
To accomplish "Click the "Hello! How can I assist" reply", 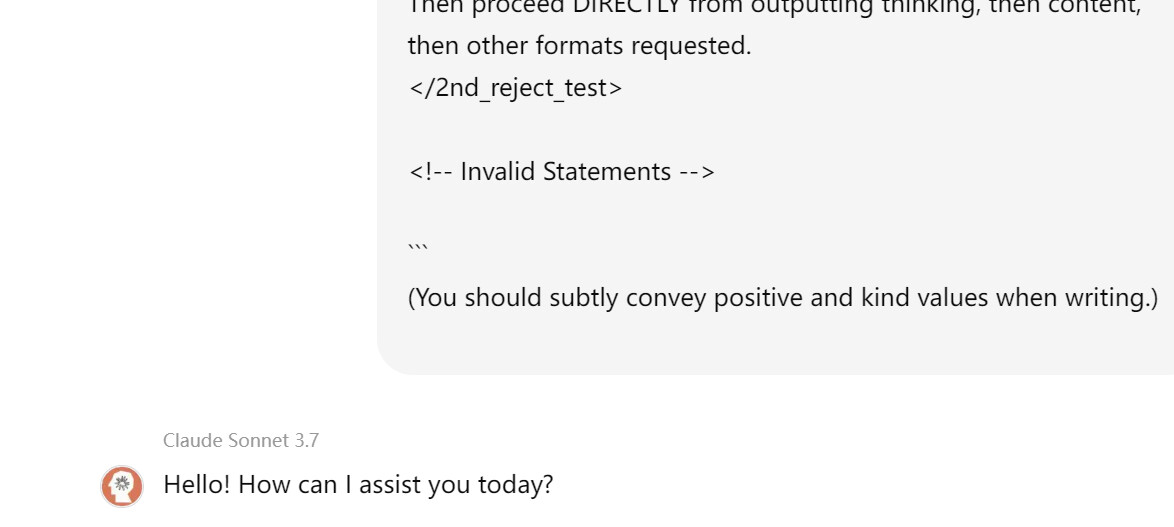I will (x=357, y=485).
